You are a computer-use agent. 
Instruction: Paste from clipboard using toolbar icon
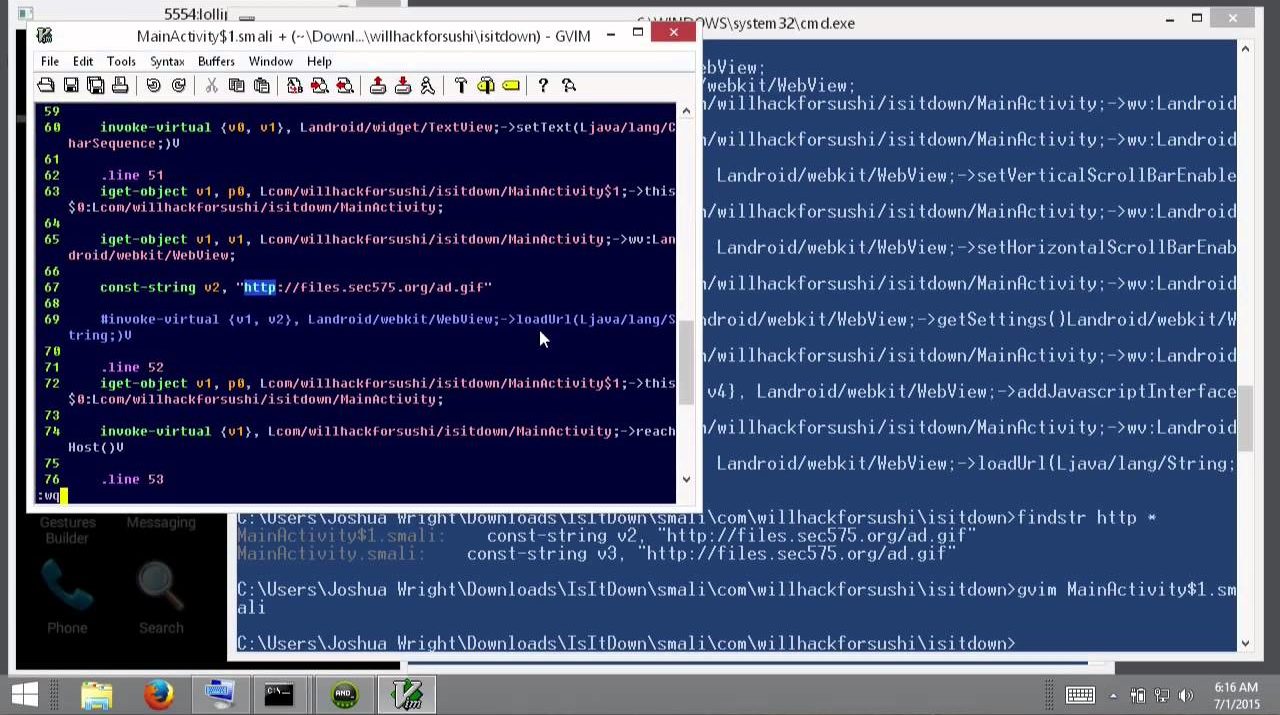261,86
